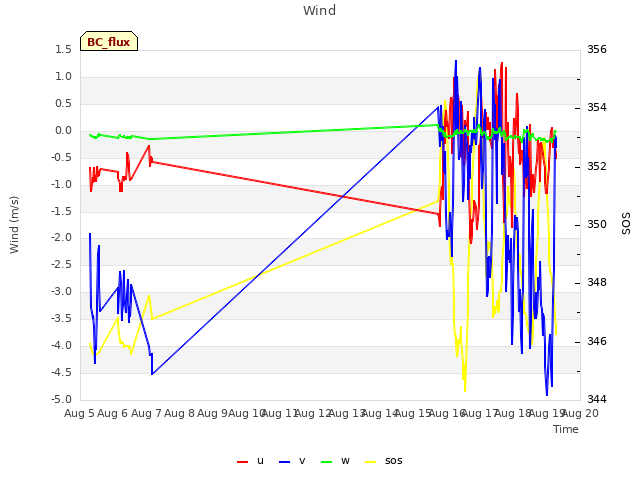Click the '356' right-axis value

(x=597, y=50)
